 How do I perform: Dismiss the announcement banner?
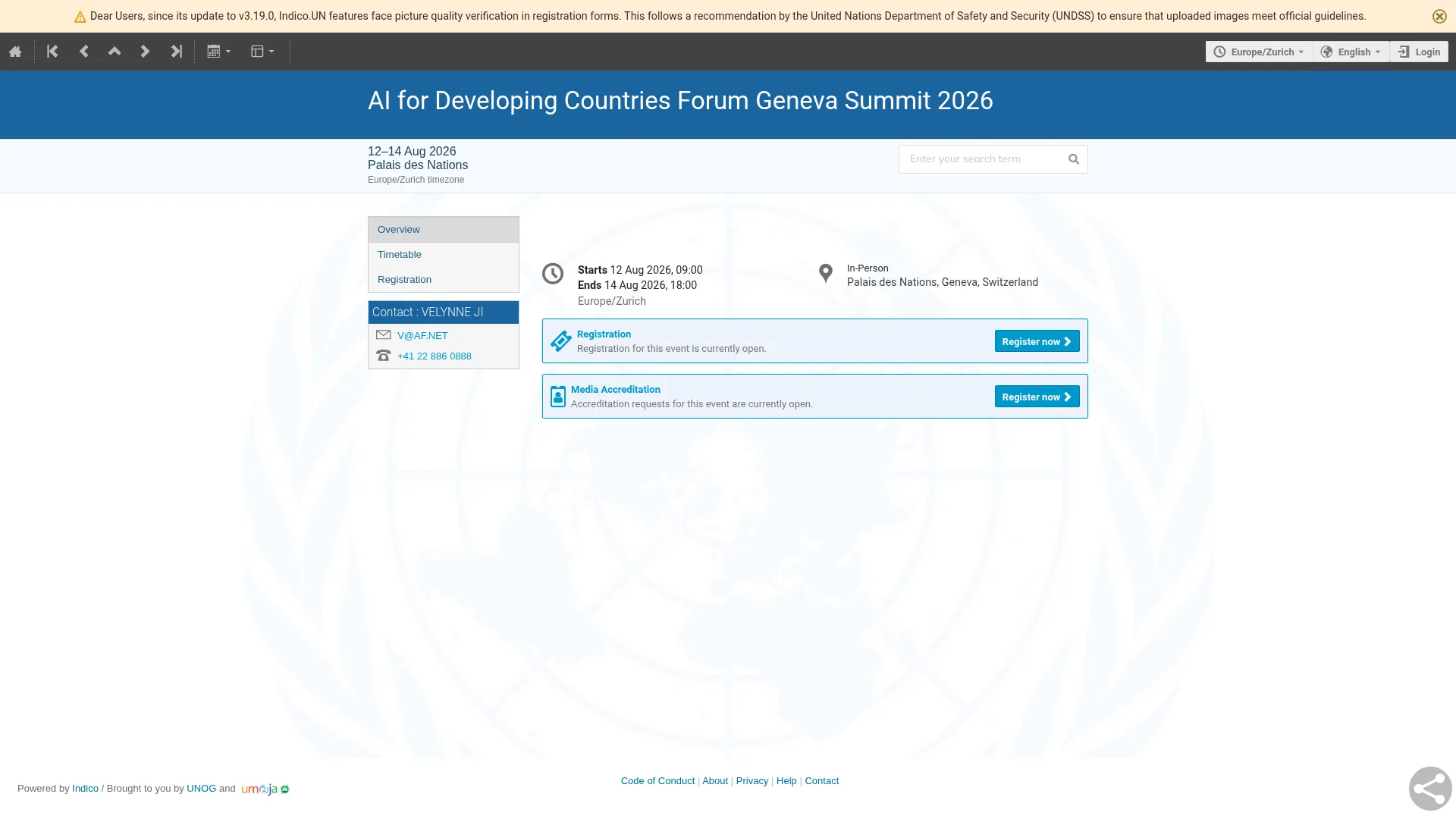1439,16
